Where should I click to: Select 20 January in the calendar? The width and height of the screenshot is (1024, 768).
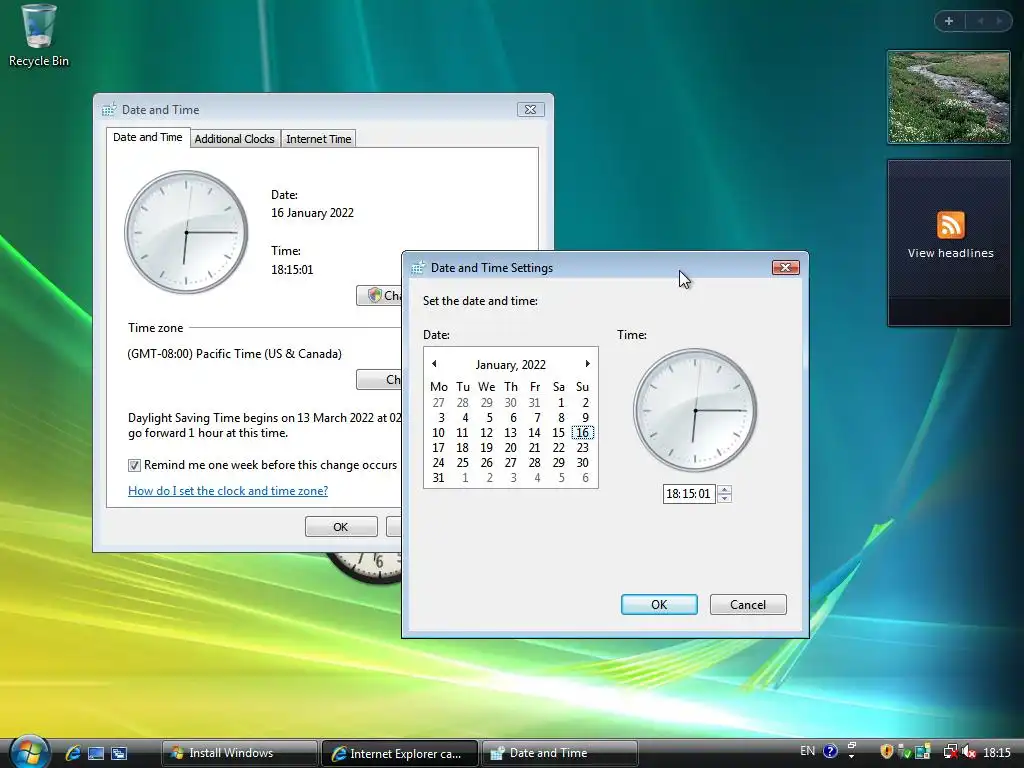click(511, 447)
